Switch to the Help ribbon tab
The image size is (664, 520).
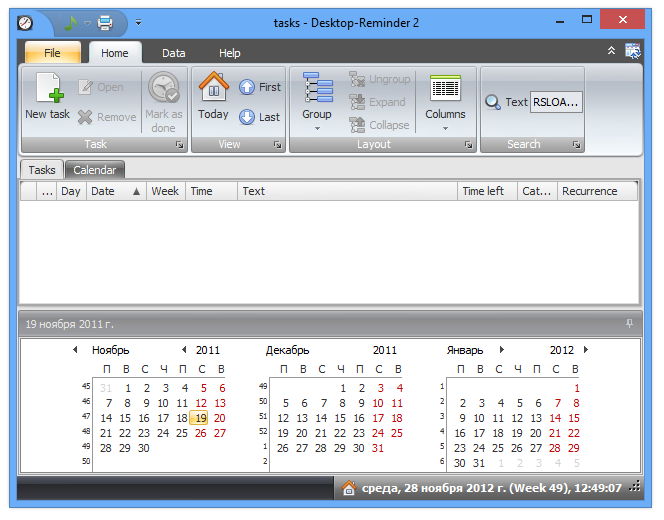230,53
